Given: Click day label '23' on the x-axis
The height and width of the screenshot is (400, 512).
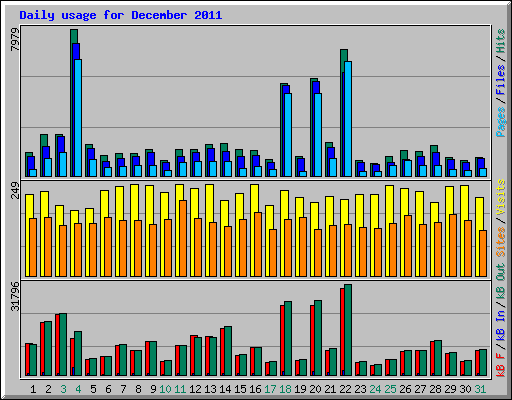Looking at the screenshot, I should (x=360, y=389).
